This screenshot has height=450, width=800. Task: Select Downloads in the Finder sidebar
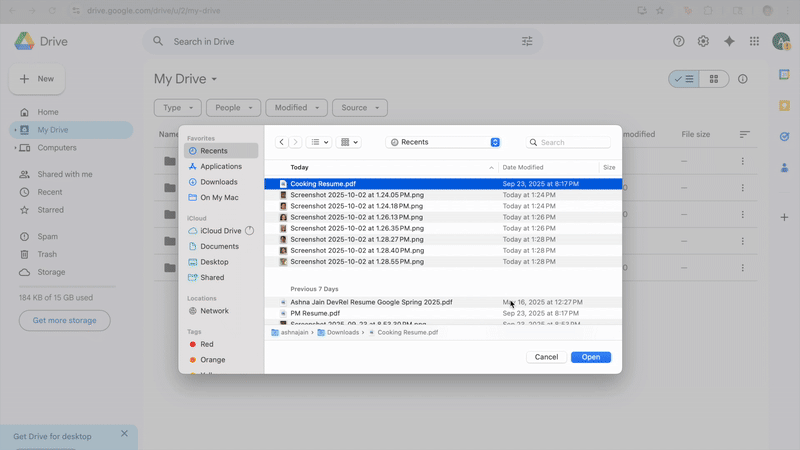click(218, 182)
